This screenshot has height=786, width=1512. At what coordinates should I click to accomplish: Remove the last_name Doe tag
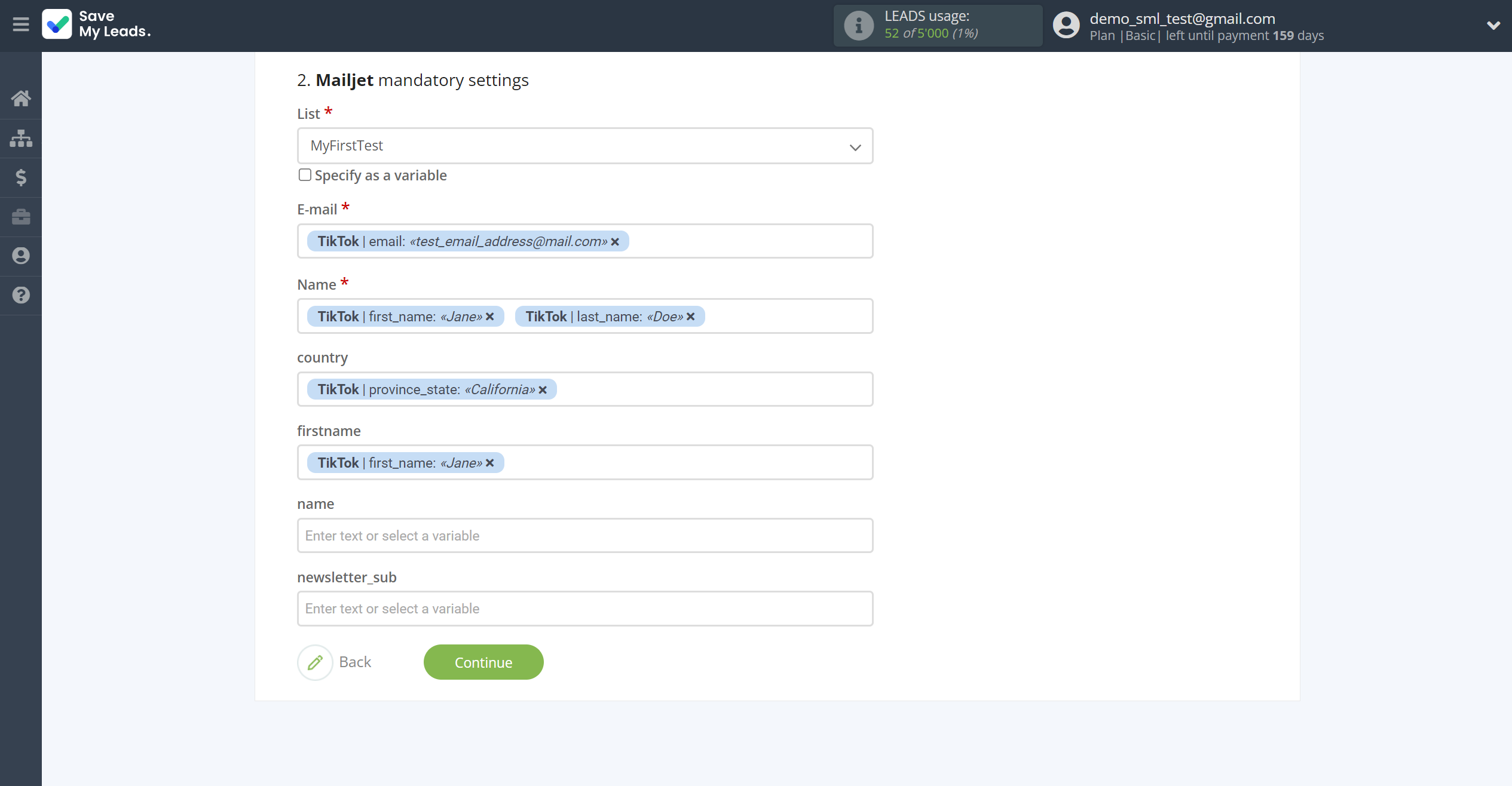coord(691,317)
